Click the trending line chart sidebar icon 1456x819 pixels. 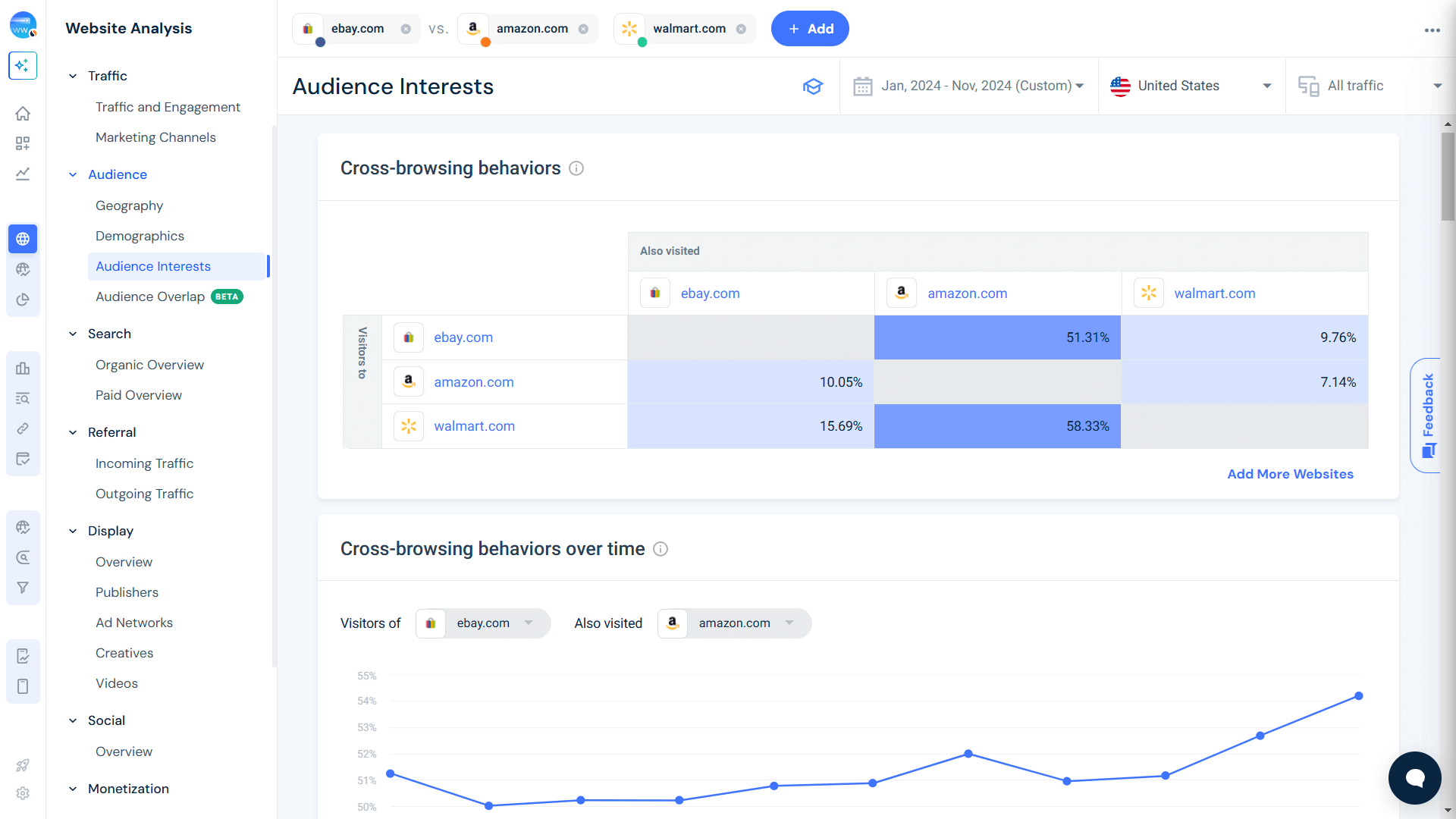[x=23, y=174]
